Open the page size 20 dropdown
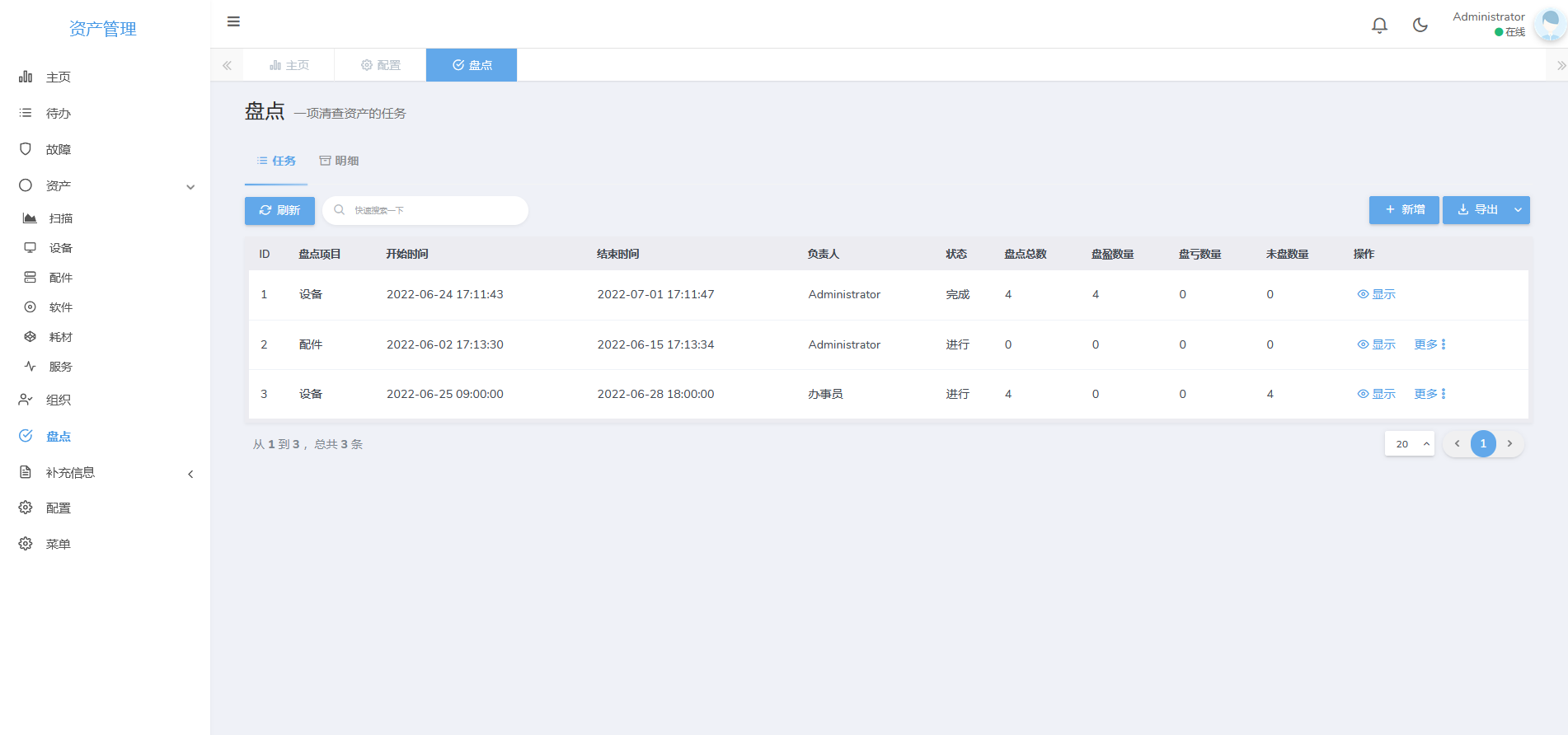The height and width of the screenshot is (735, 1568). click(x=1409, y=444)
